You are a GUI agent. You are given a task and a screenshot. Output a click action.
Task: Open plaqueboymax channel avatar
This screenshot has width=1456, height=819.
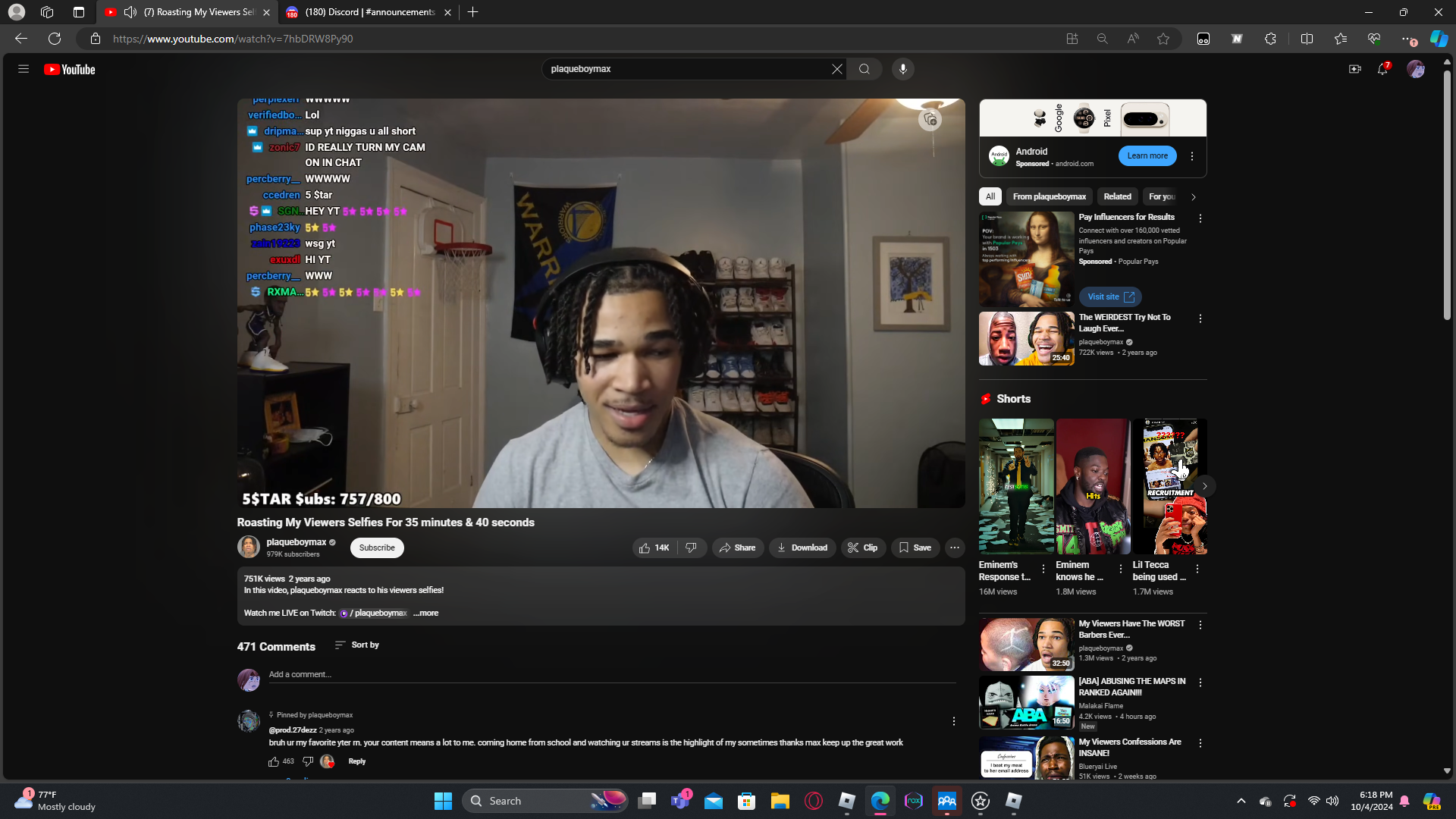click(248, 547)
